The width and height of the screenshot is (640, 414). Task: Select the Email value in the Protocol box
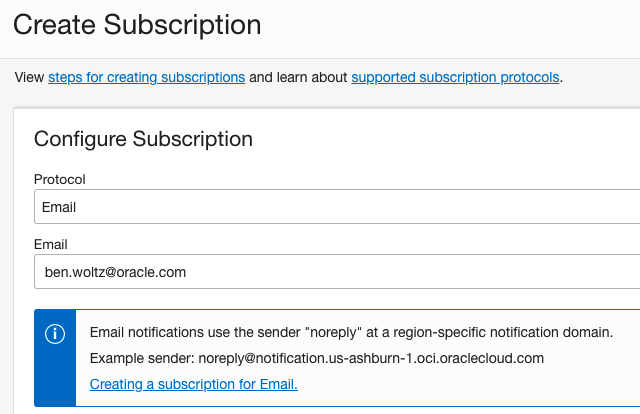[59, 208]
